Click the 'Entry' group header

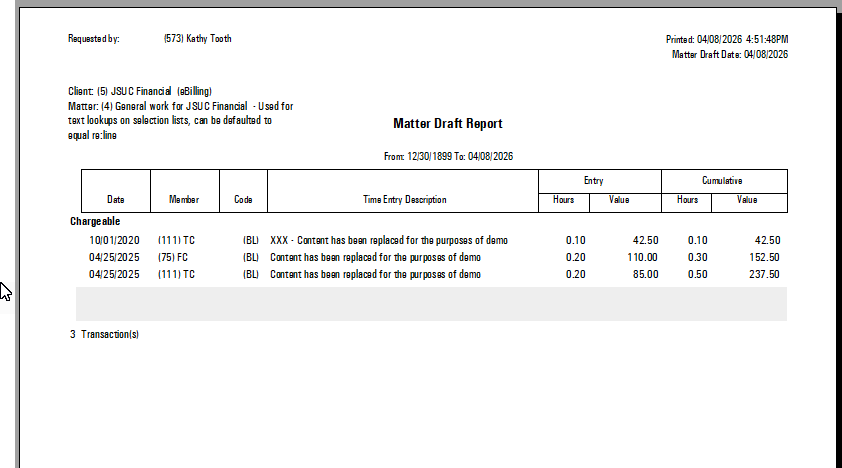pos(593,181)
